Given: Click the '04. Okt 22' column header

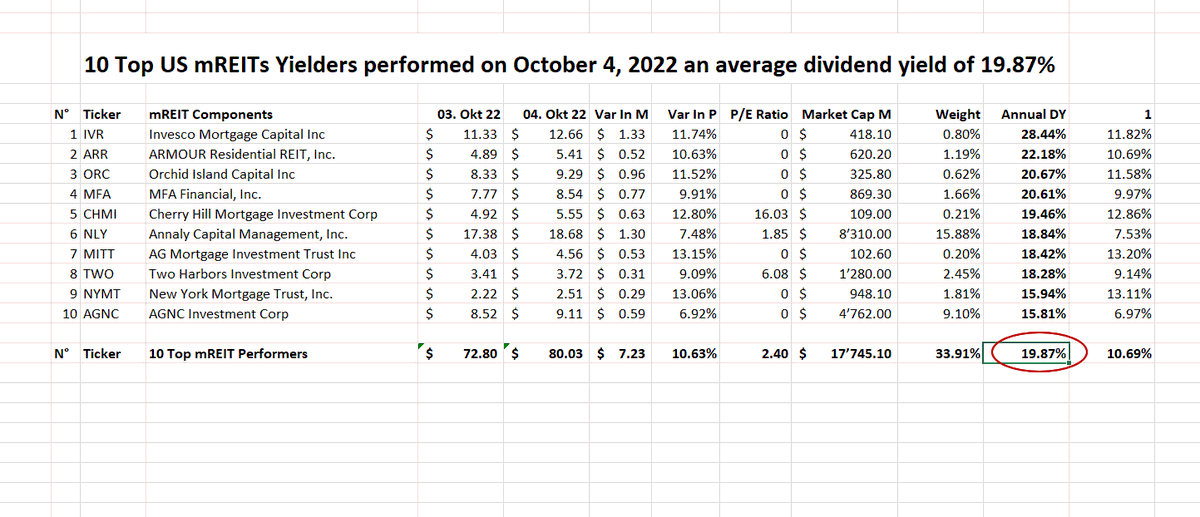Looking at the screenshot, I should [x=554, y=115].
